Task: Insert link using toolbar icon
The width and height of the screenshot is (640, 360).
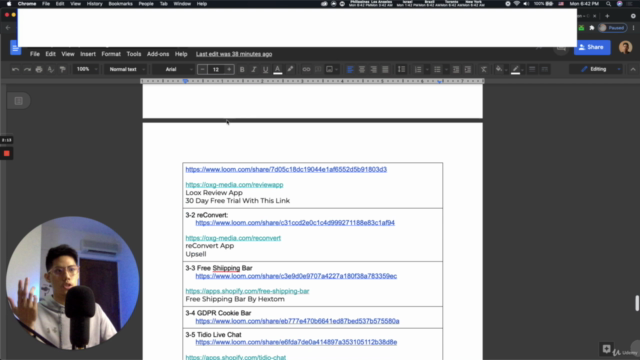Action: pyautogui.click(x=306, y=69)
